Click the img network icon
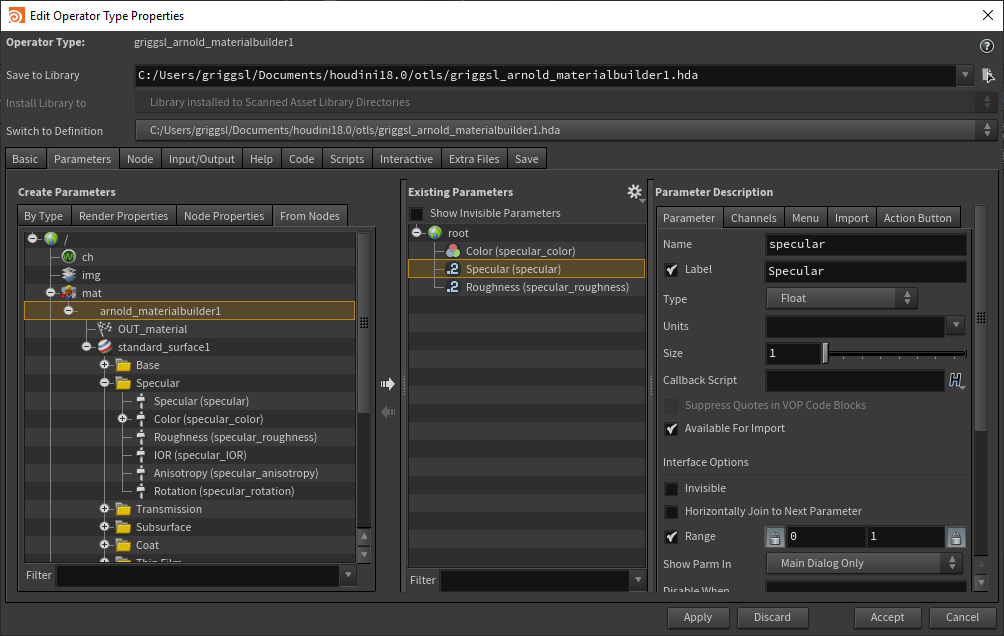The height and width of the screenshot is (636, 1004). coord(69,275)
